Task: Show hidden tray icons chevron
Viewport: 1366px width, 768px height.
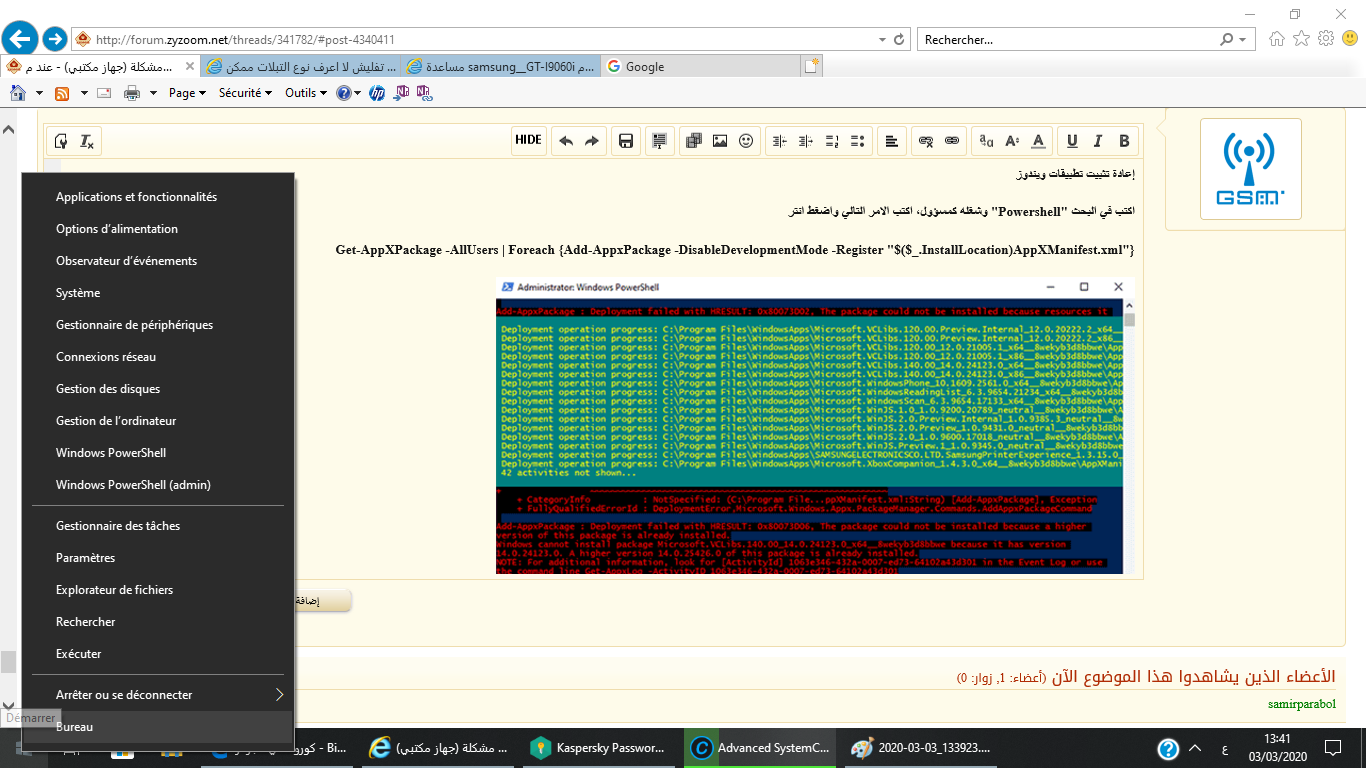Action: tap(1197, 747)
